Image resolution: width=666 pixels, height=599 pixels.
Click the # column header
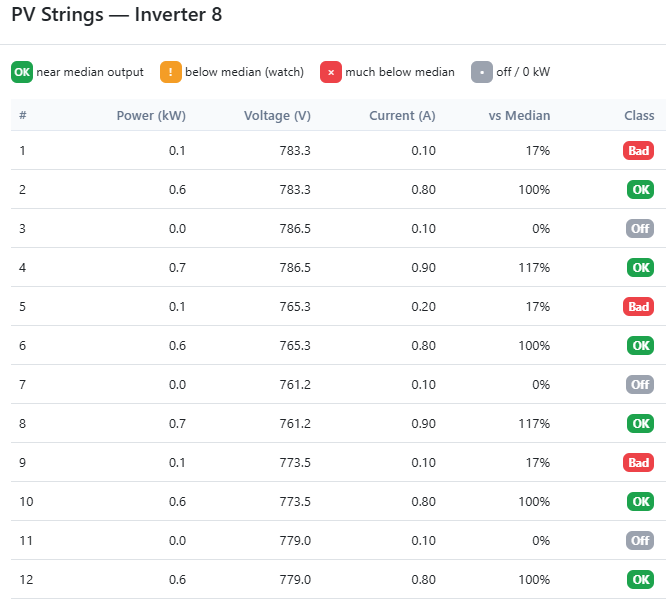pyautogui.click(x=23, y=115)
